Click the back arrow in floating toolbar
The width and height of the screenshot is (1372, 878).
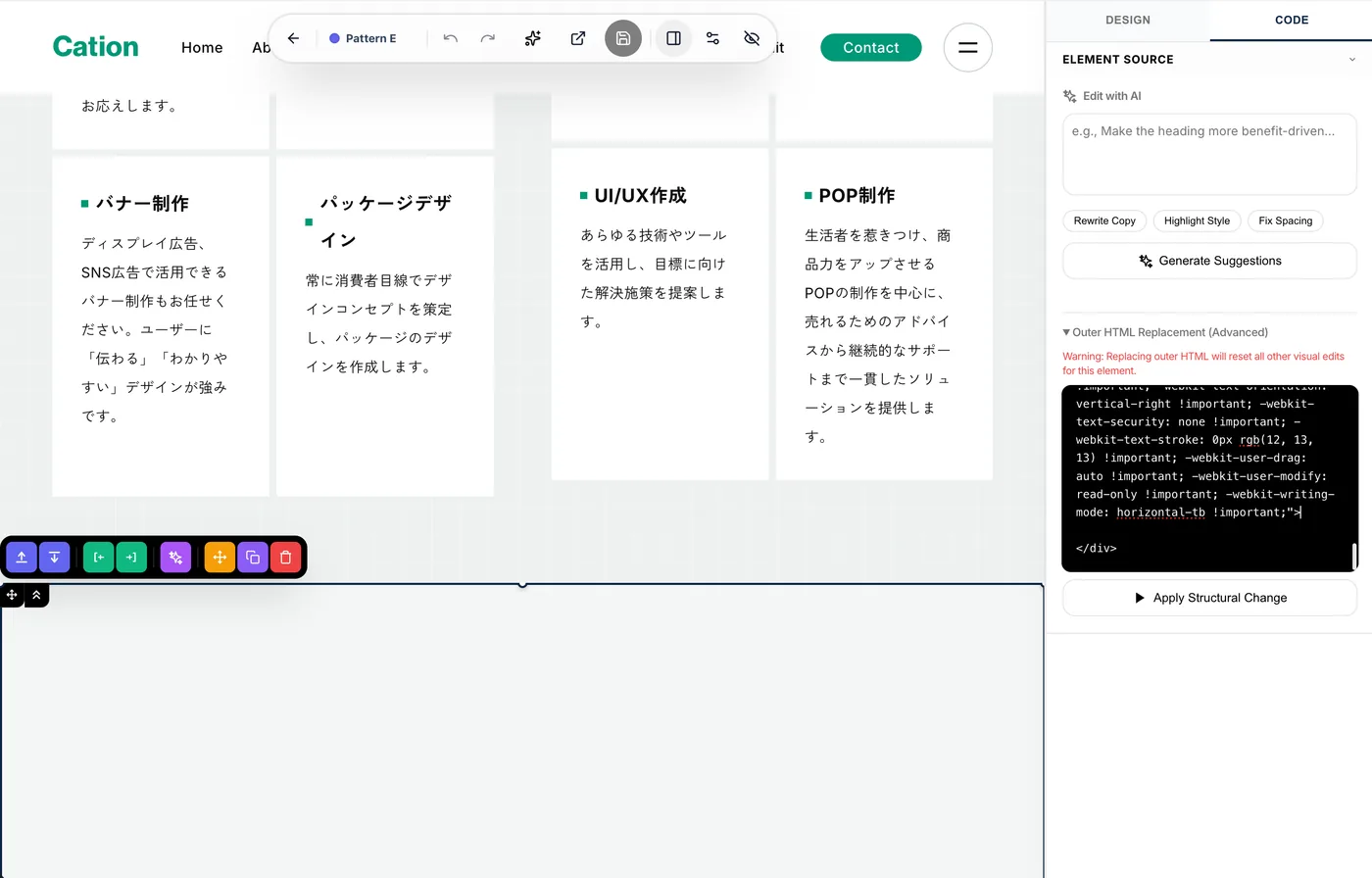point(293,38)
